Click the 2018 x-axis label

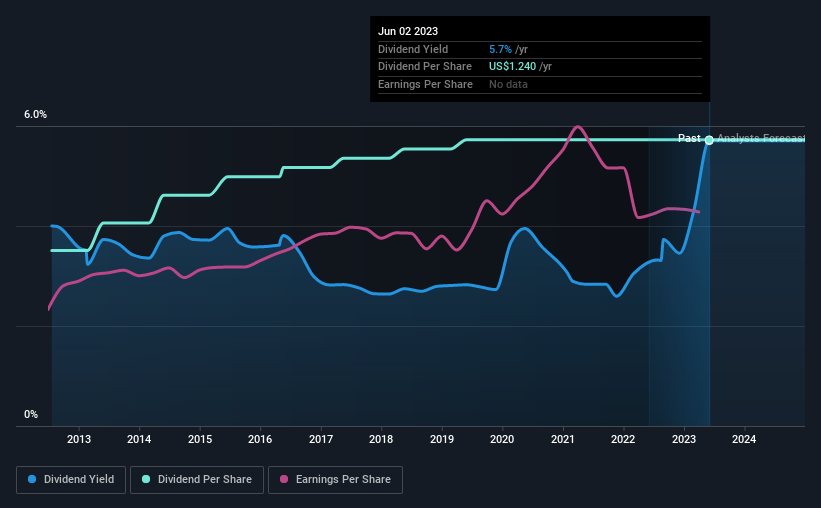coord(381,439)
